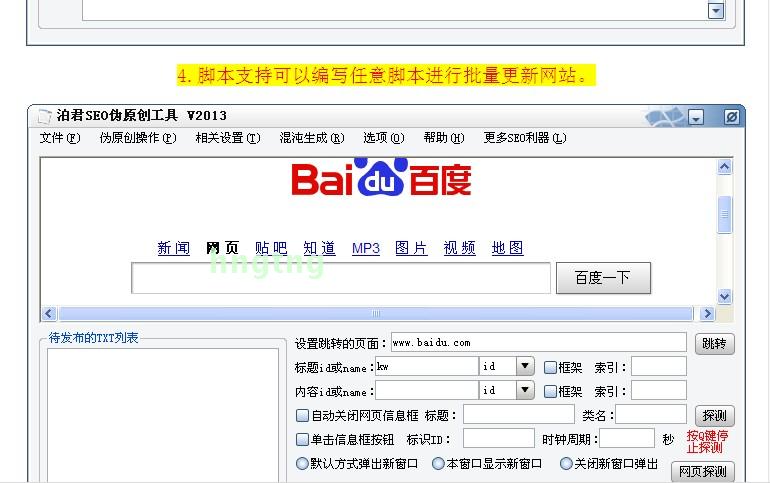This screenshot has width=770, height=483.
Task: Click the 跳转 button
Action: (x=715, y=343)
